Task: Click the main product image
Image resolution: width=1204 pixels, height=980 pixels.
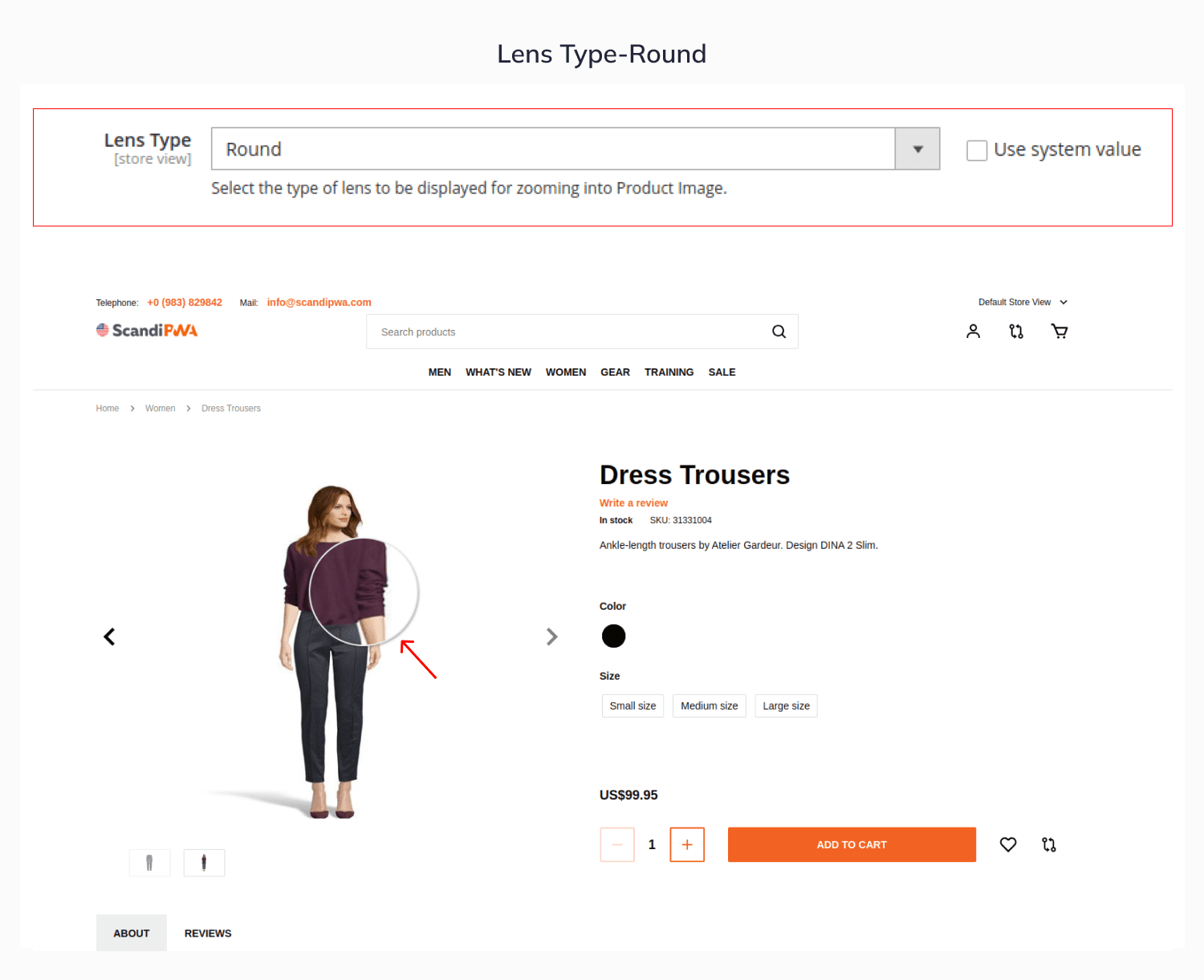Action: click(331, 651)
